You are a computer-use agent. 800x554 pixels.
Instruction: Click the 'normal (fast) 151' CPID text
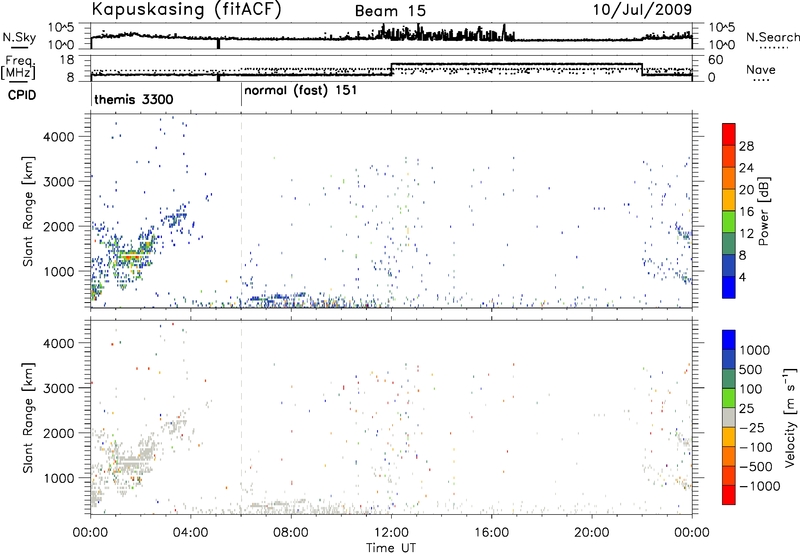pos(301,91)
